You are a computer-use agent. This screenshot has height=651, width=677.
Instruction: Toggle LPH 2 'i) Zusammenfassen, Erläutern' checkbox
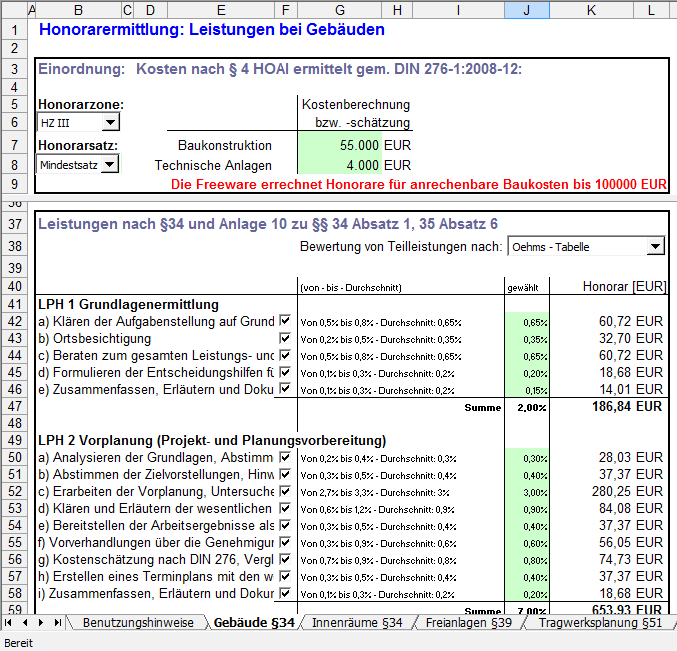[285, 593]
